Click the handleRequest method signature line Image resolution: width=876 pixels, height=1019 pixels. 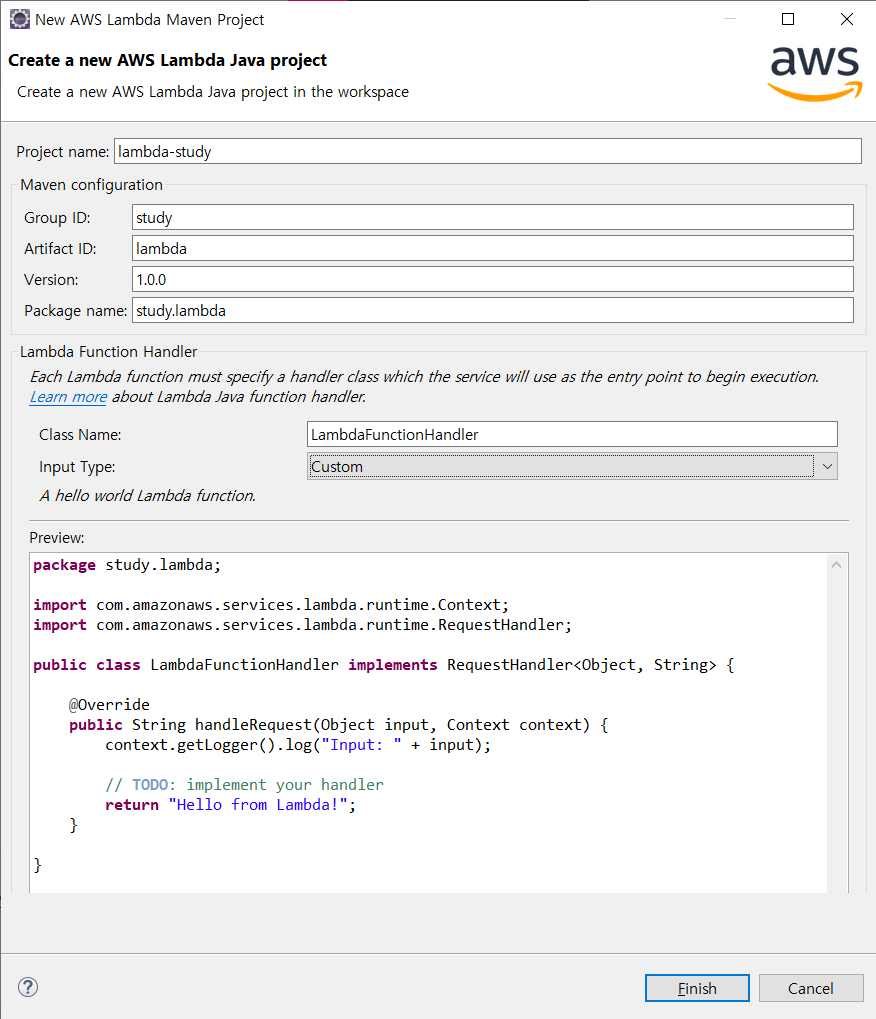(339, 725)
